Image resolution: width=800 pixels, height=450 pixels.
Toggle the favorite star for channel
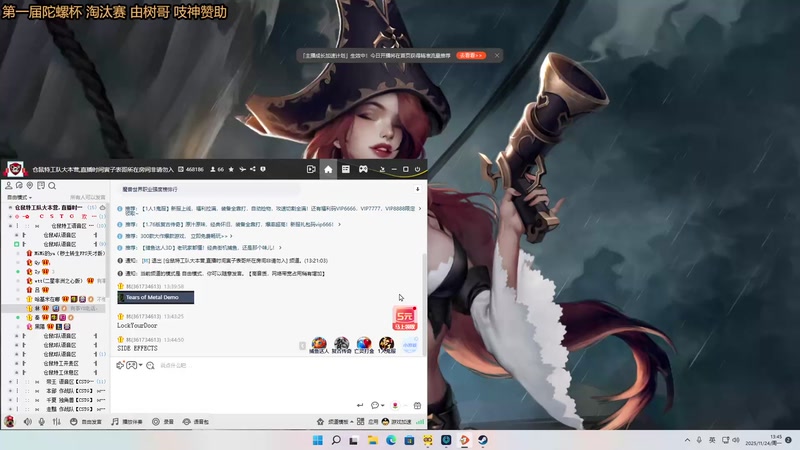(x=231, y=169)
